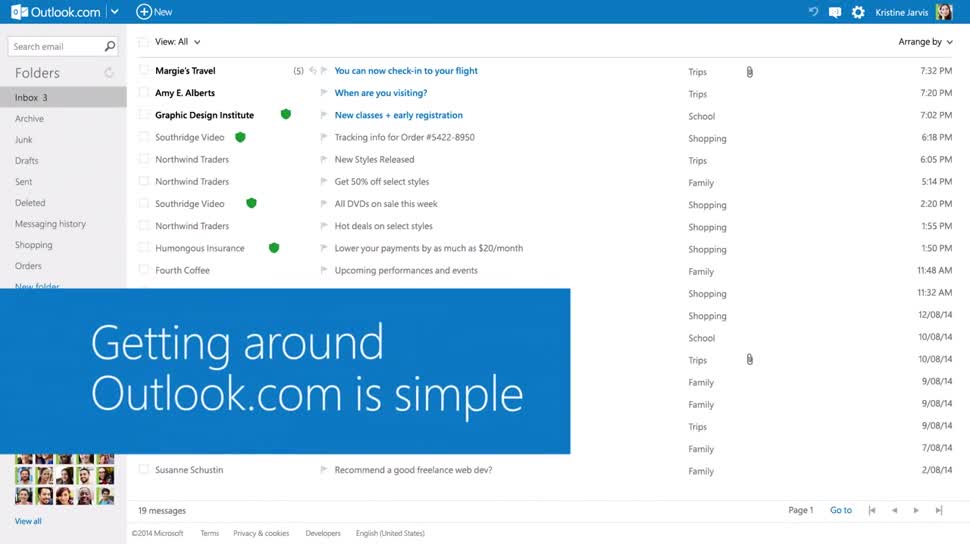Flag the Get 50% off message
This screenshot has width=970, height=544.
tap(324, 181)
